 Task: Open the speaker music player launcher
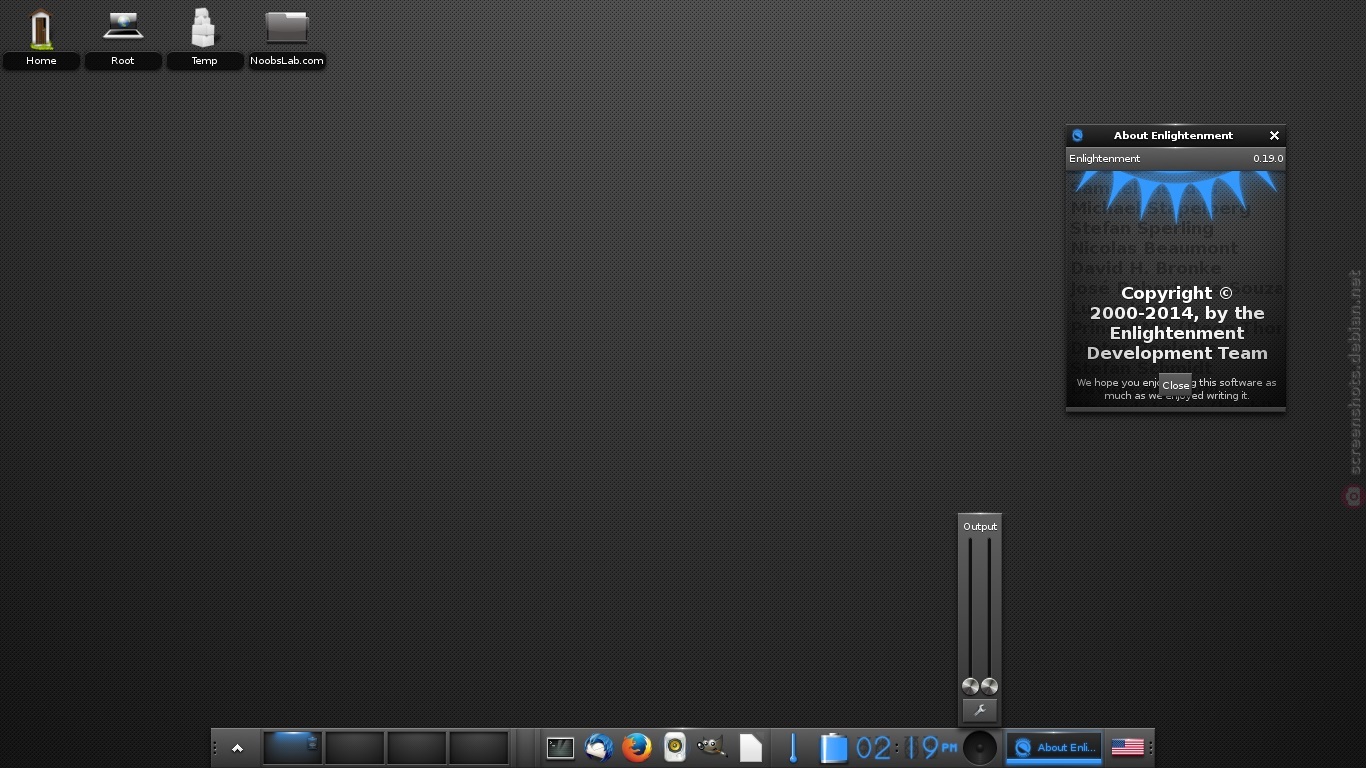(x=675, y=747)
